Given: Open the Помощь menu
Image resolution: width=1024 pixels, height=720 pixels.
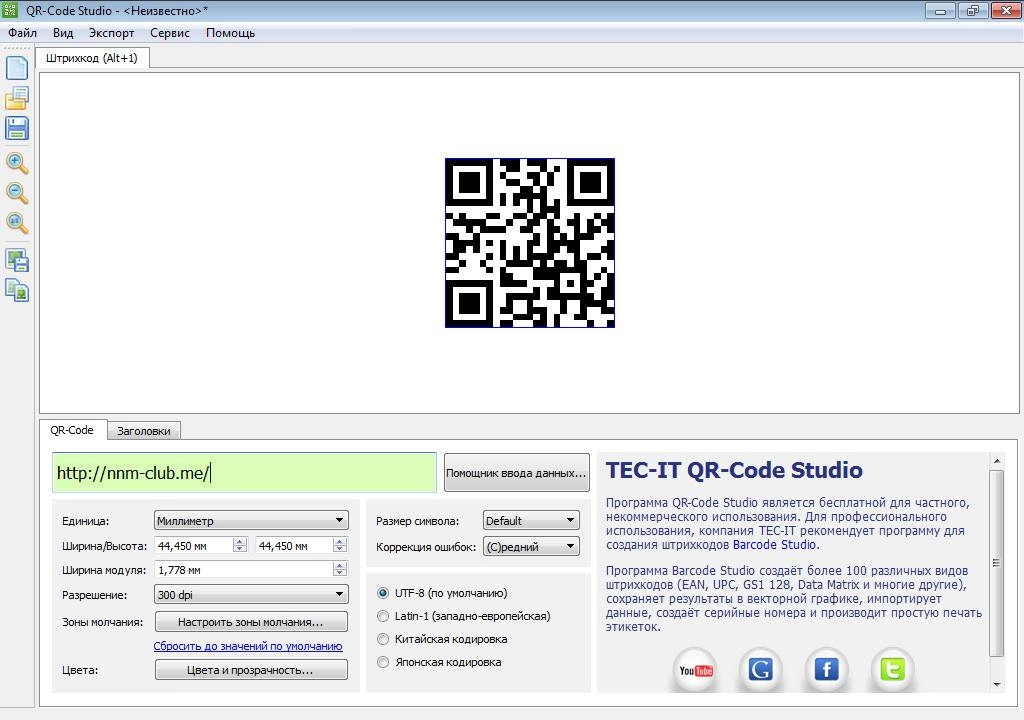Looking at the screenshot, I should pyautogui.click(x=230, y=33).
